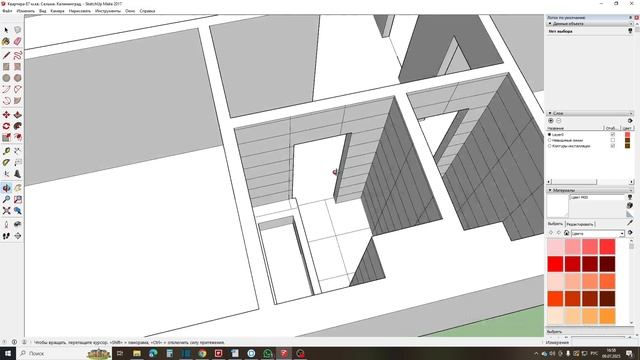Make Контуры layer active via its radio button
640x360 pixels.
point(549,146)
